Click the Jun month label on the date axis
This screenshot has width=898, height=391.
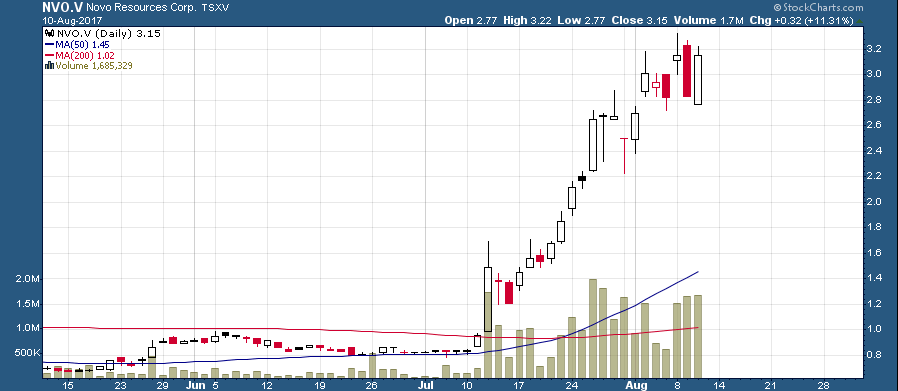coord(195,385)
